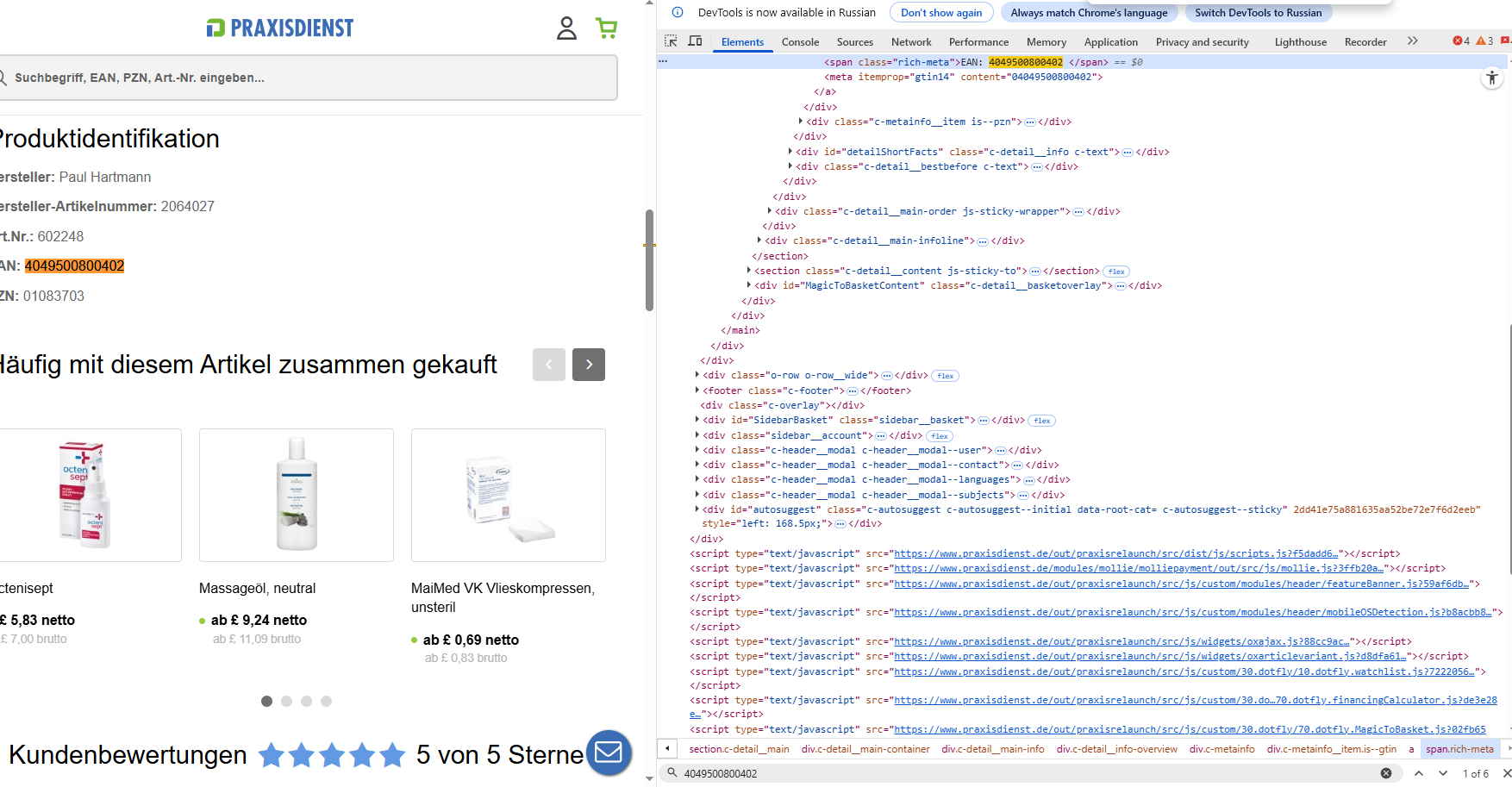Image resolution: width=1512 pixels, height=787 pixels.
Task: Close the DevTools search bar
Action: pyautogui.click(x=1506, y=773)
